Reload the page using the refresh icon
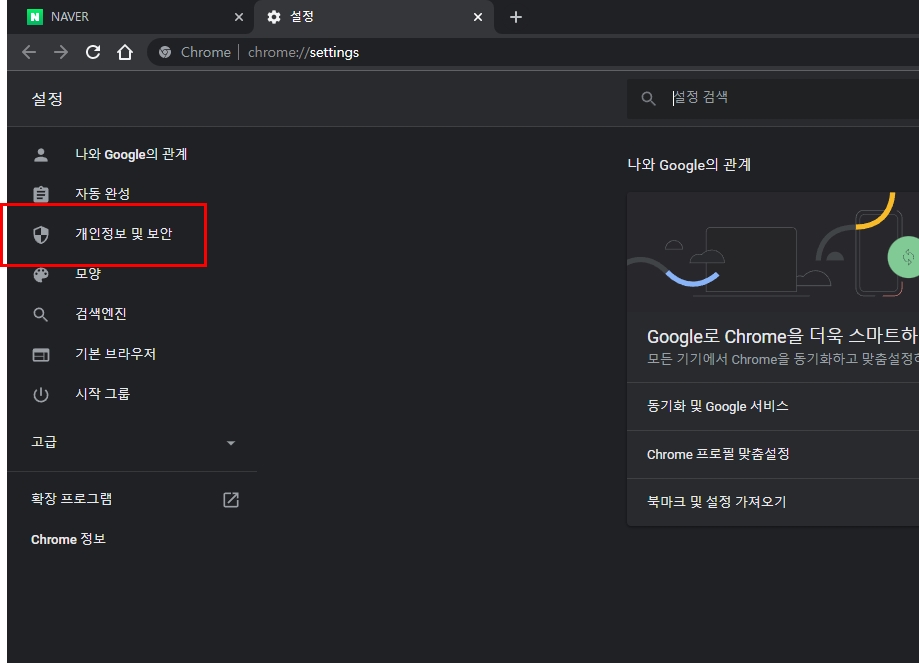The width and height of the screenshot is (919, 663). click(93, 52)
